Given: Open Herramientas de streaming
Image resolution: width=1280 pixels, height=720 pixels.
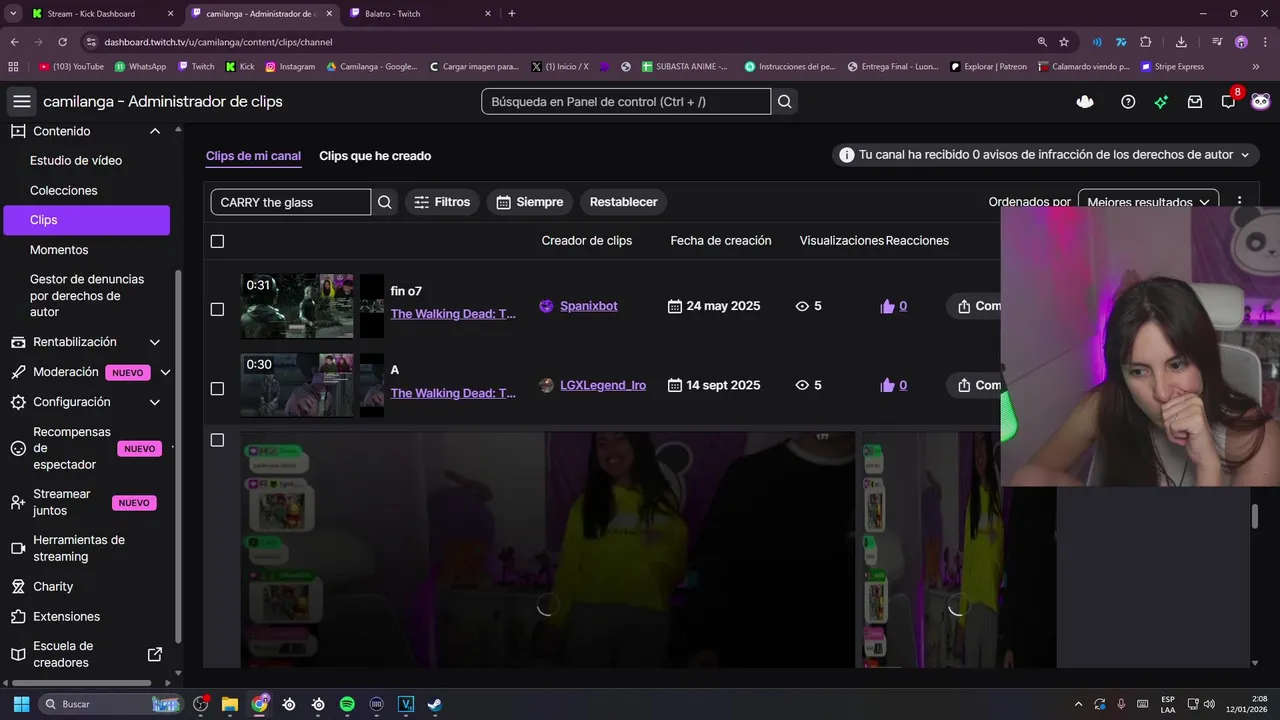Looking at the screenshot, I should (x=79, y=548).
